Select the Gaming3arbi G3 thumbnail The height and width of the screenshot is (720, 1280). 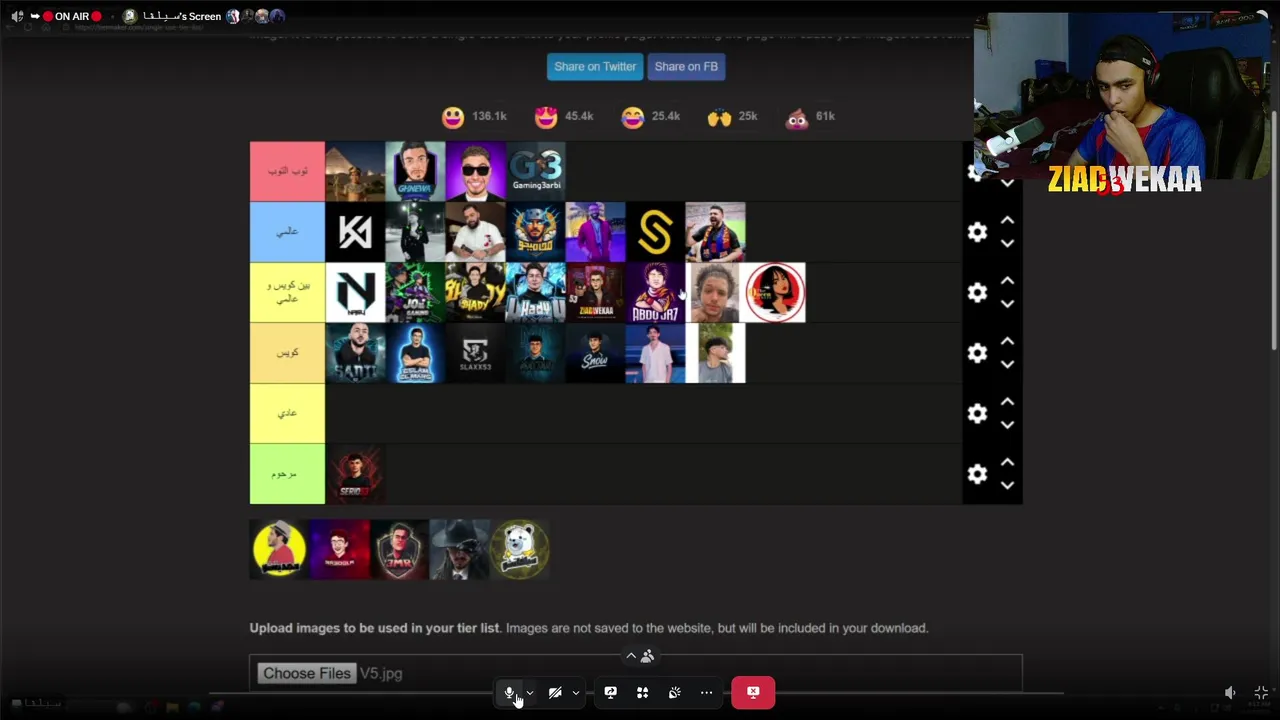536,171
